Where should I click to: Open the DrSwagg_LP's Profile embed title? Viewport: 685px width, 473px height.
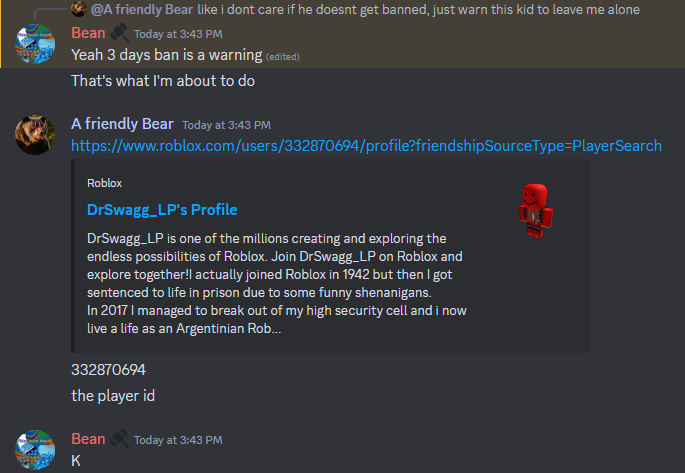(x=162, y=210)
